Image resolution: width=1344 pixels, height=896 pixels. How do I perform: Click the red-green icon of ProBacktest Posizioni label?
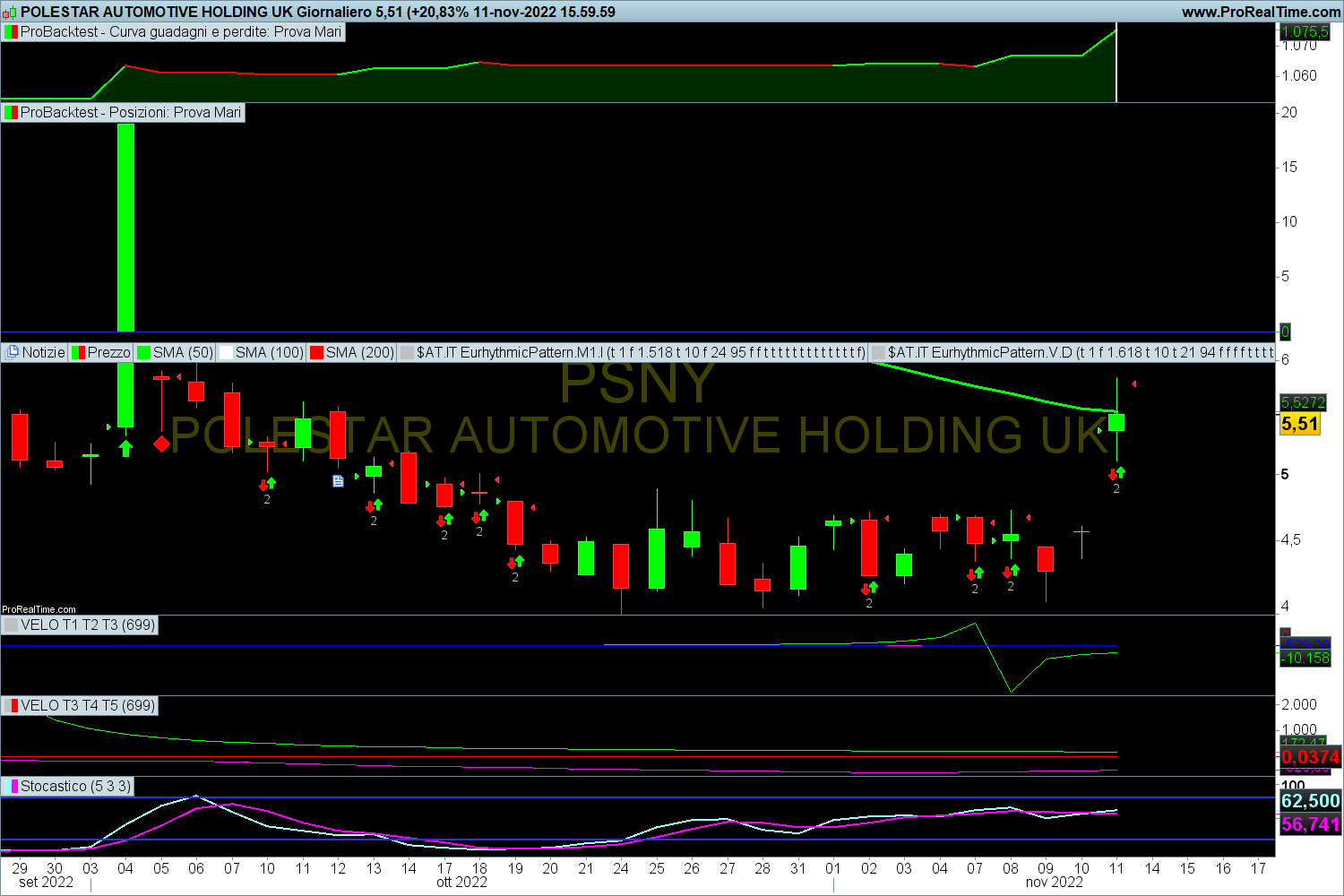[11, 113]
